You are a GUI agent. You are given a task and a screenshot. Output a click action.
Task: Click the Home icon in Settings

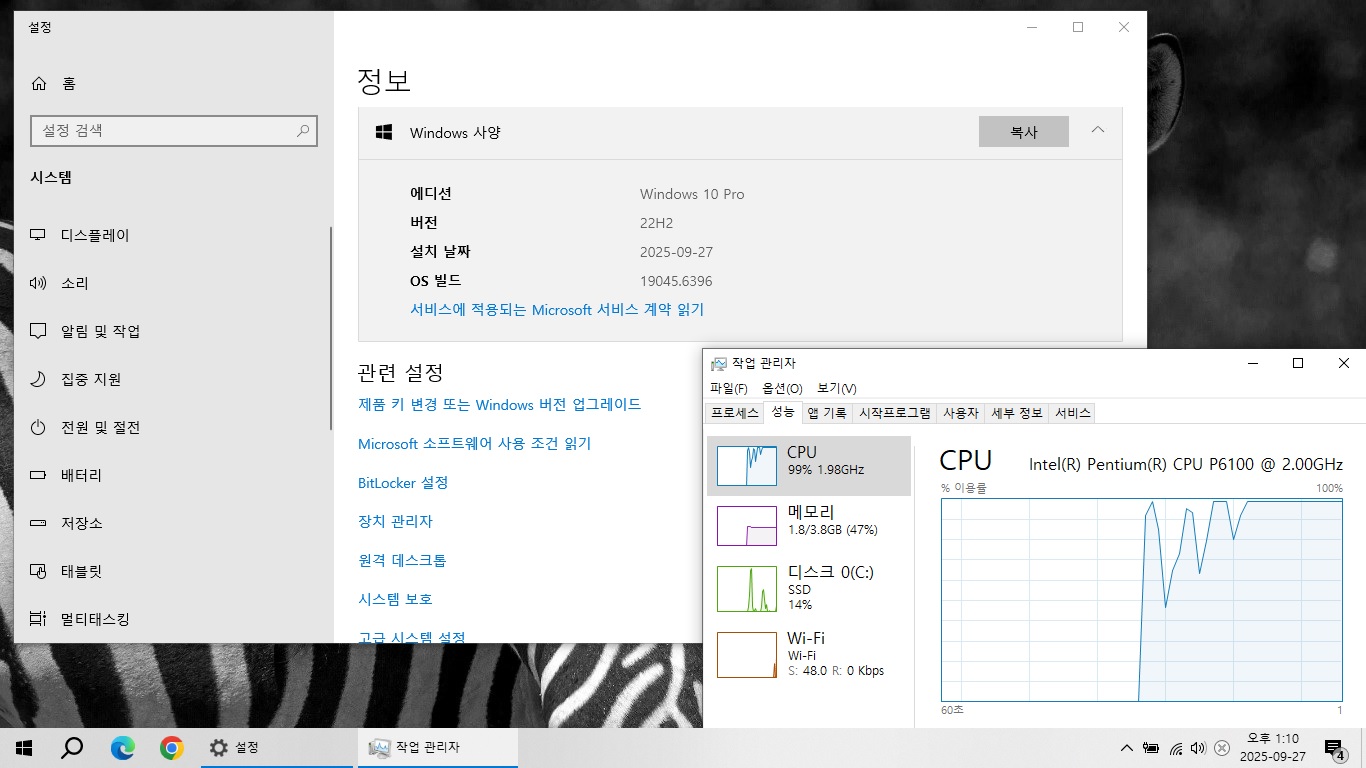39,84
